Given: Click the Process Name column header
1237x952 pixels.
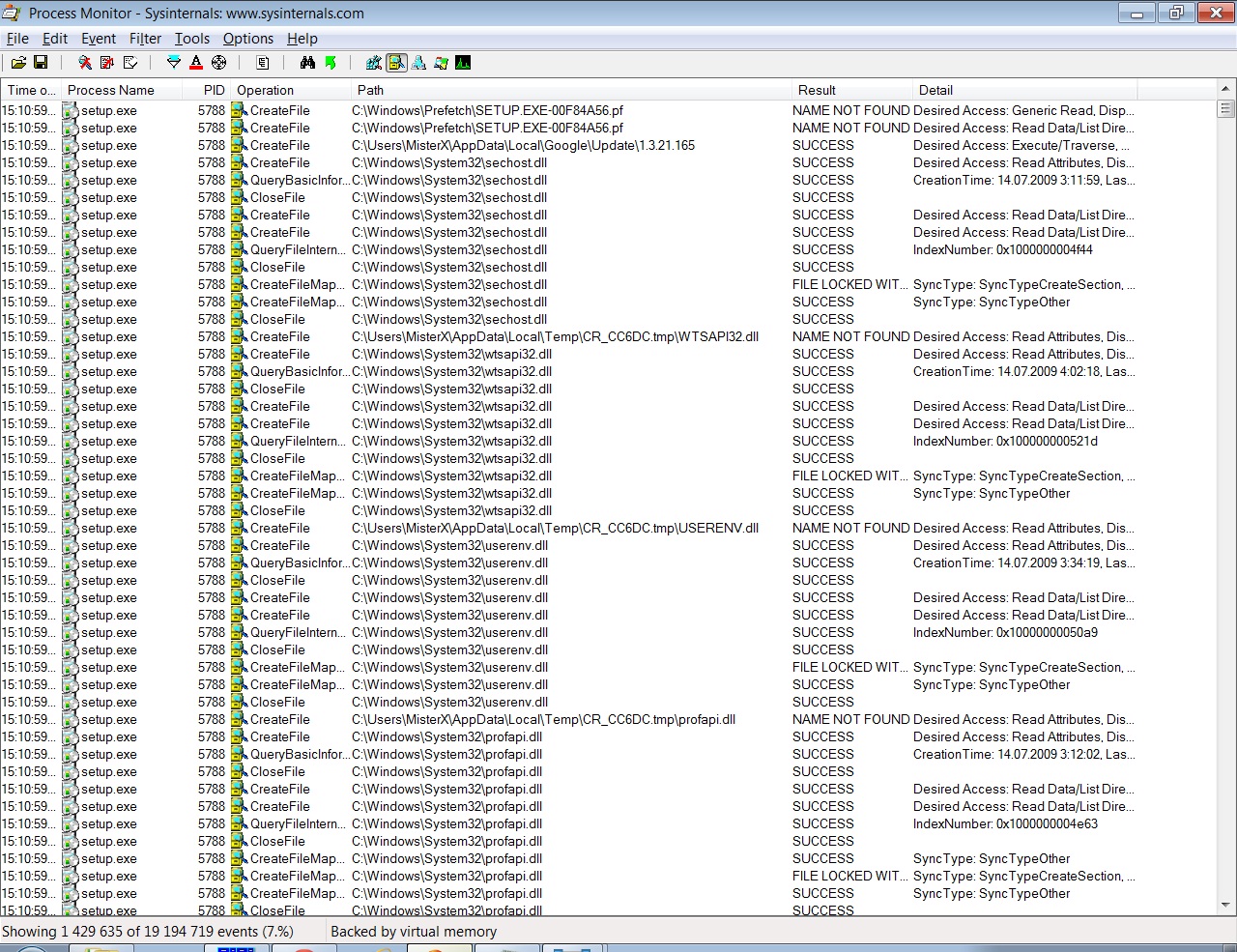Looking at the screenshot, I should pos(111,90).
